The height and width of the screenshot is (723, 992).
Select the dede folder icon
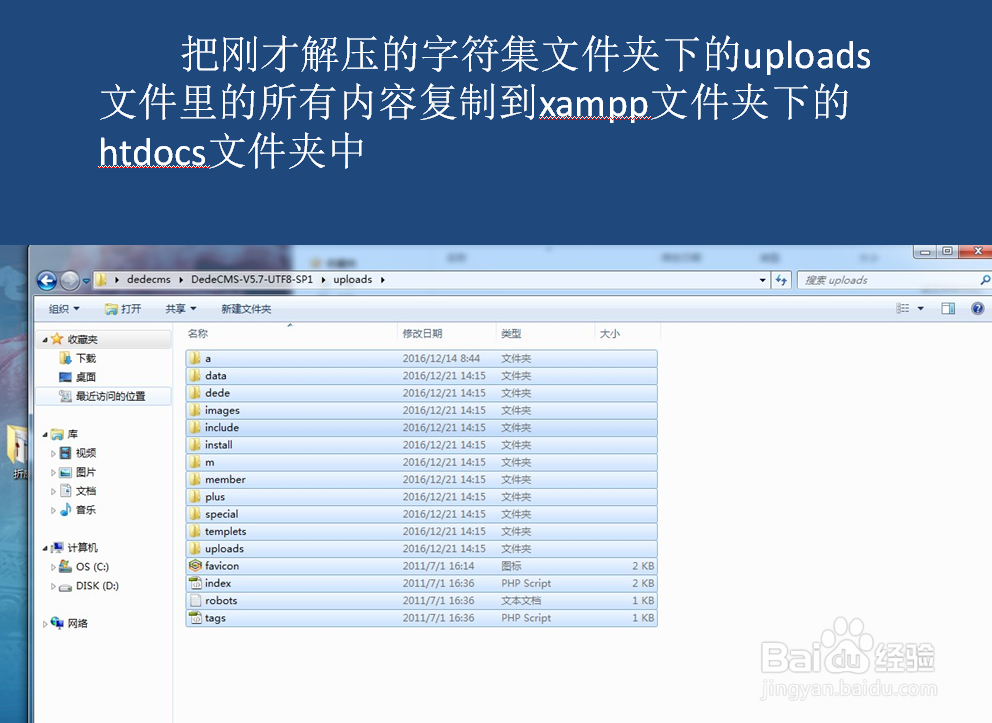point(195,393)
